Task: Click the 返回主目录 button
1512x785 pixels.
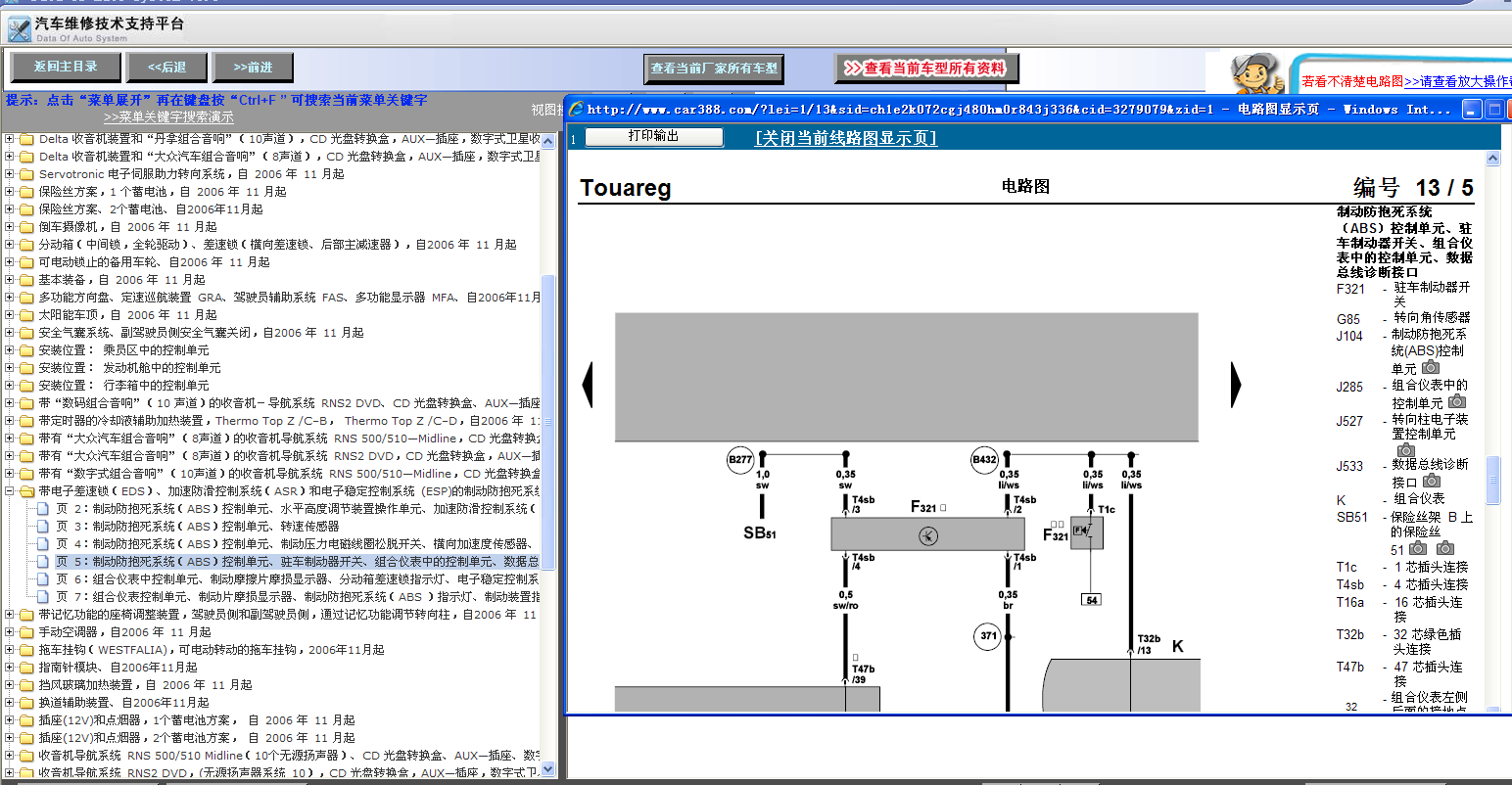Action: pos(66,68)
